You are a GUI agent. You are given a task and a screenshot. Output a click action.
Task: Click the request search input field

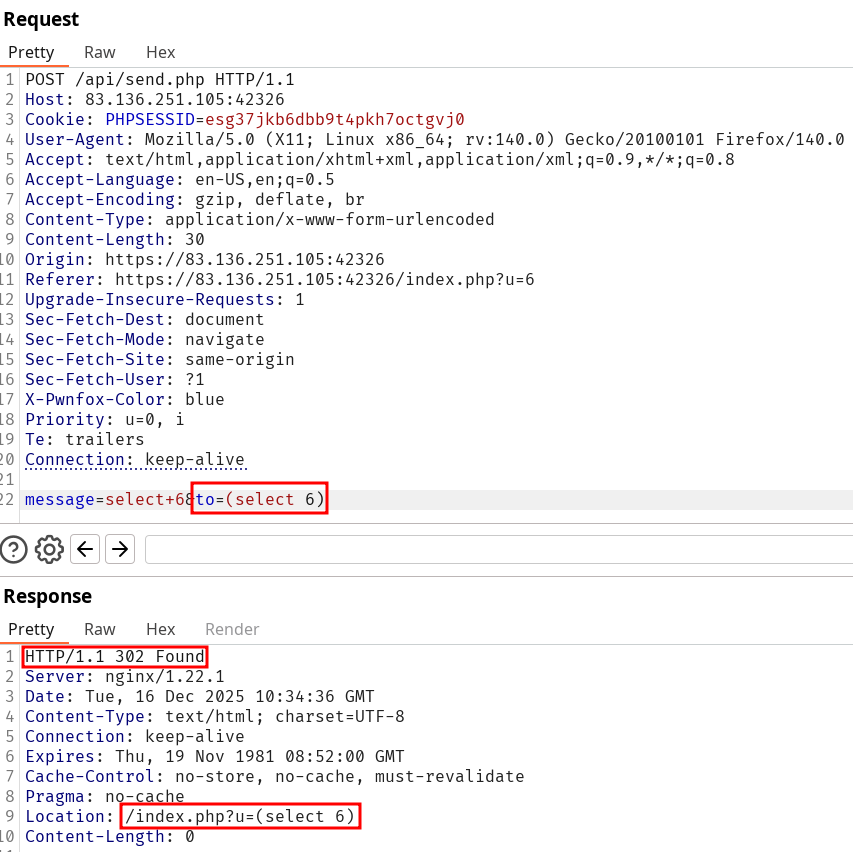(498, 549)
